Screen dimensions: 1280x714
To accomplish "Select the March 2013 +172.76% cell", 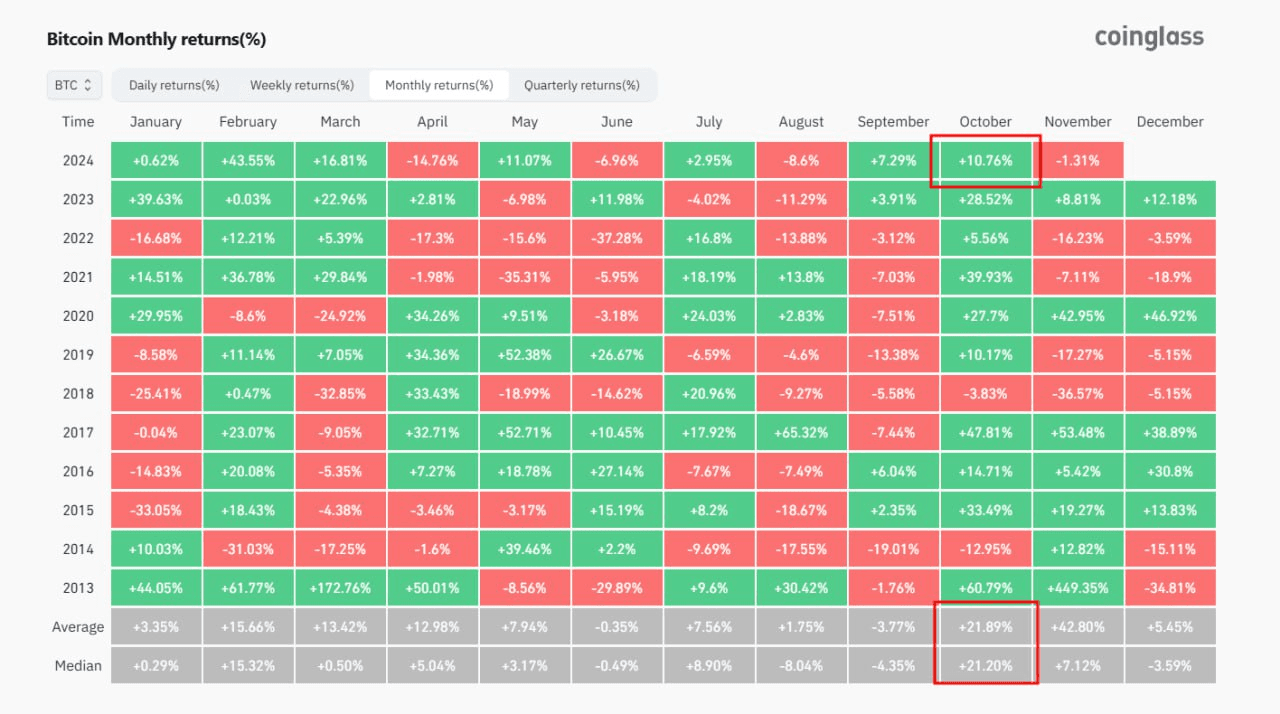I will point(340,588).
